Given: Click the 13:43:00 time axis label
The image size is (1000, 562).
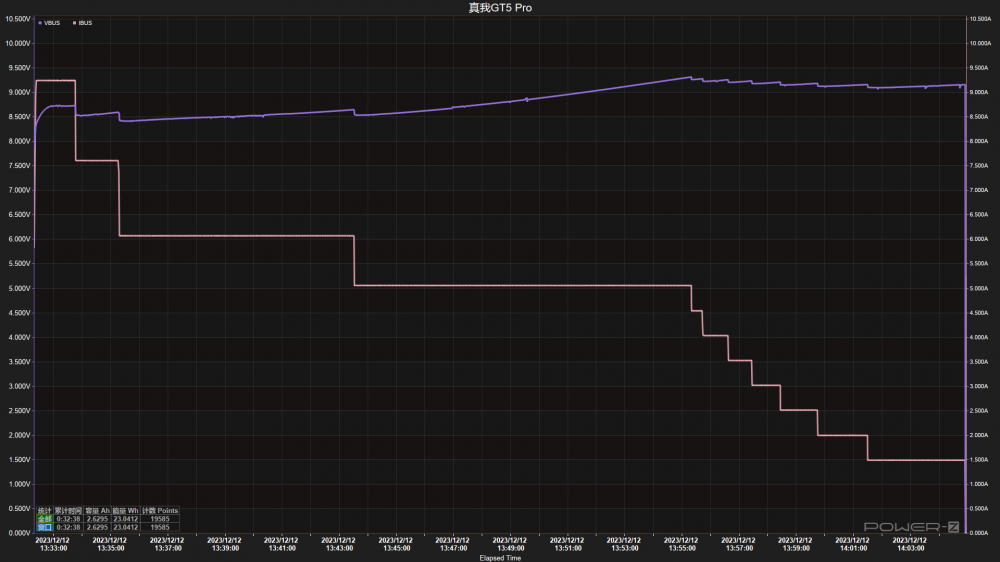Looking at the screenshot, I should pyautogui.click(x=339, y=548).
